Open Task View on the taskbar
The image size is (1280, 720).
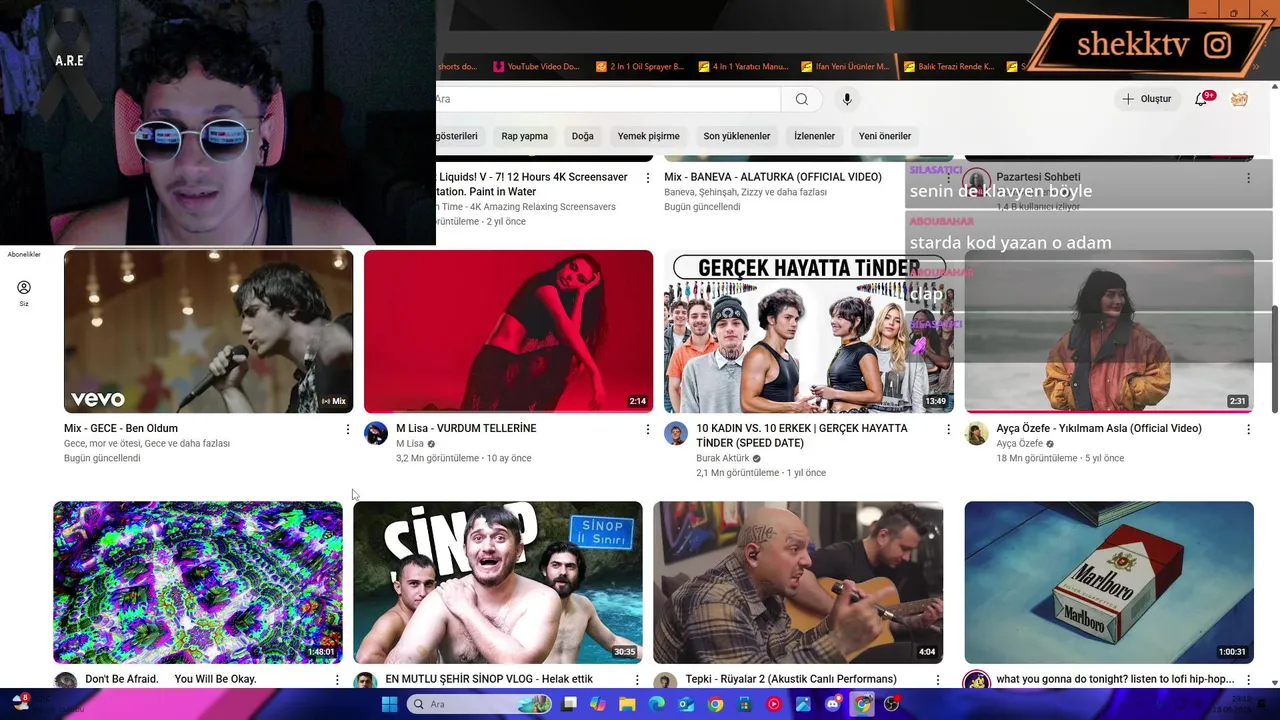coord(569,704)
